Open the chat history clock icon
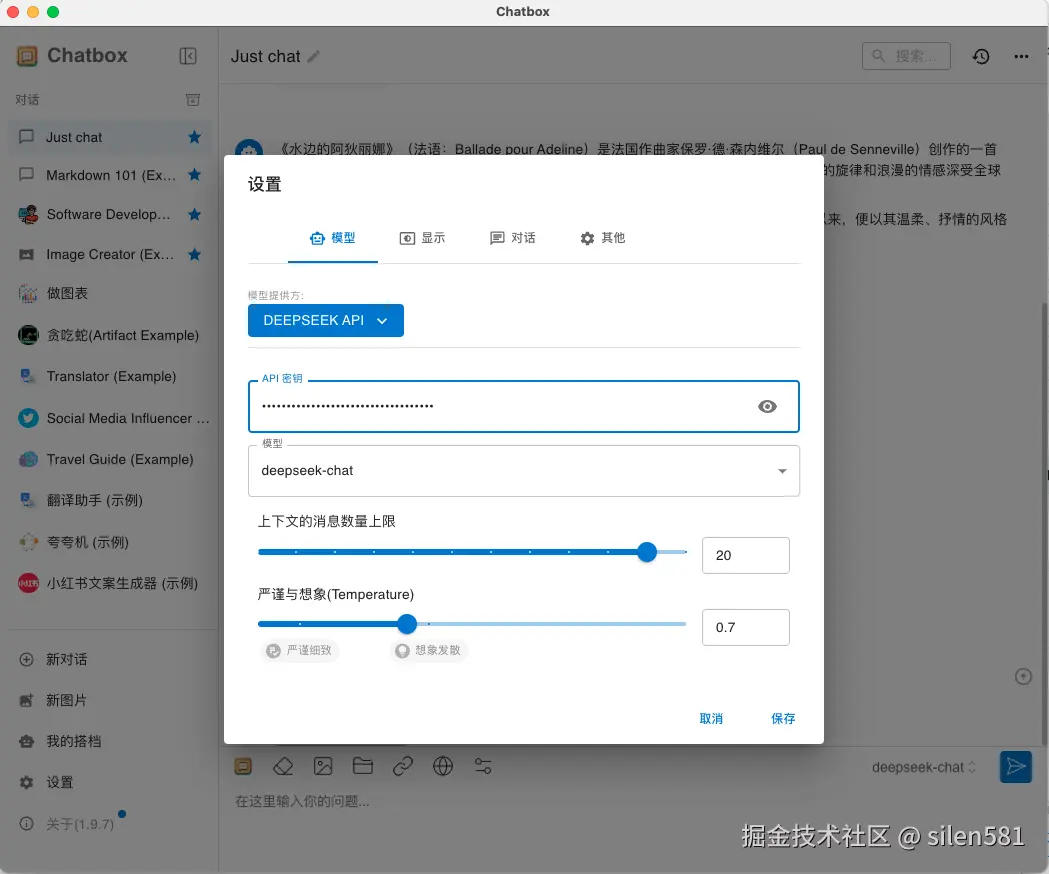This screenshot has height=874, width=1049. coord(981,56)
